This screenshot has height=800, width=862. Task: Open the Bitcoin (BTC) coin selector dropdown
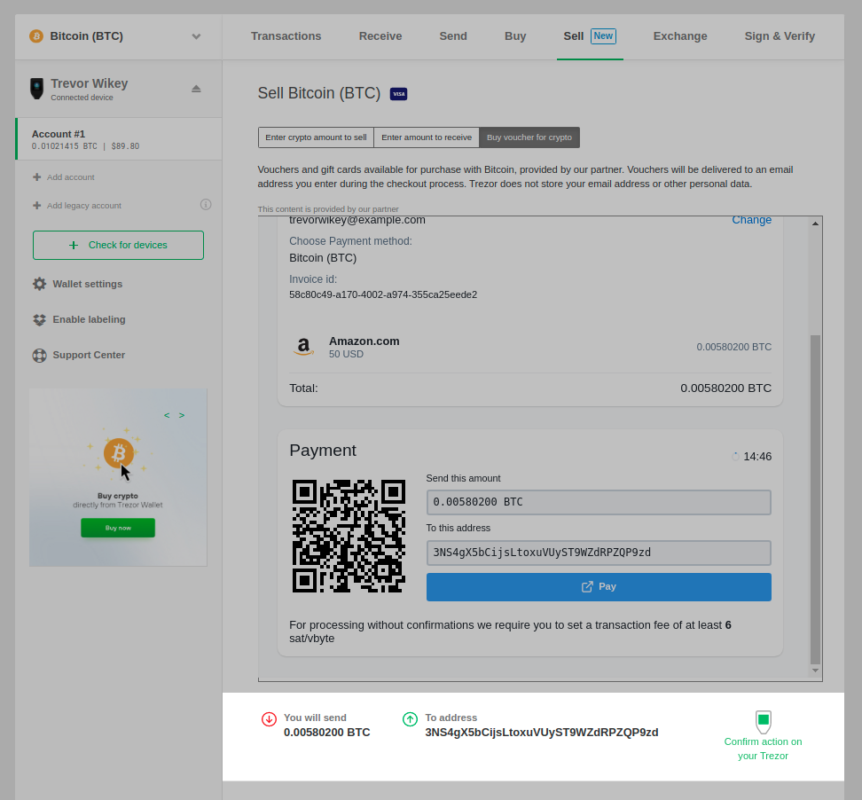(x=118, y=36)
